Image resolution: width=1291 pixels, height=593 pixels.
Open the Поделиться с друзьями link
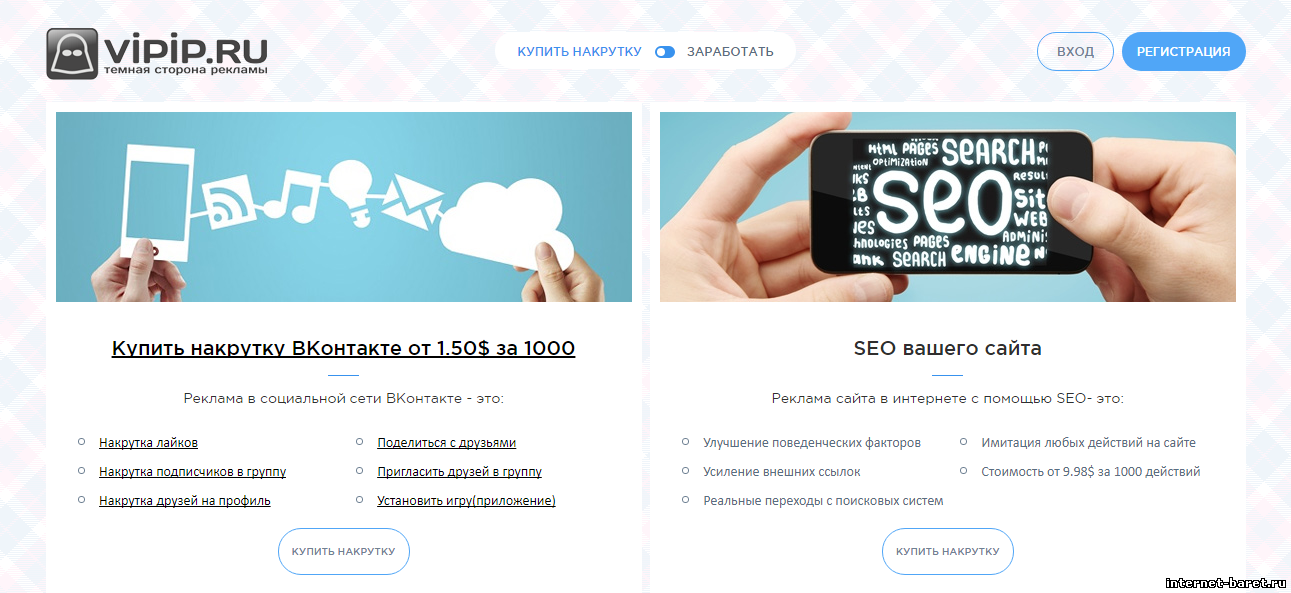446,442
